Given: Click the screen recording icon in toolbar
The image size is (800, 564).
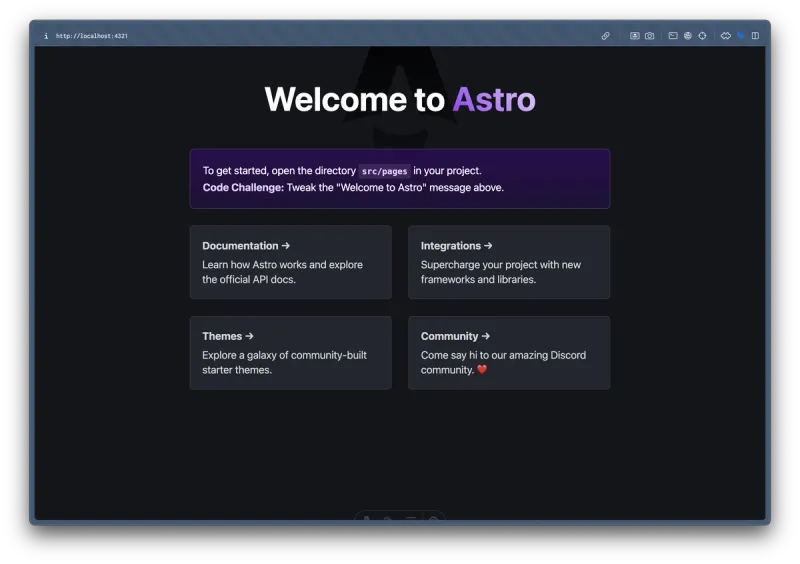Looking at the screenshot, I should click(634, 36).
